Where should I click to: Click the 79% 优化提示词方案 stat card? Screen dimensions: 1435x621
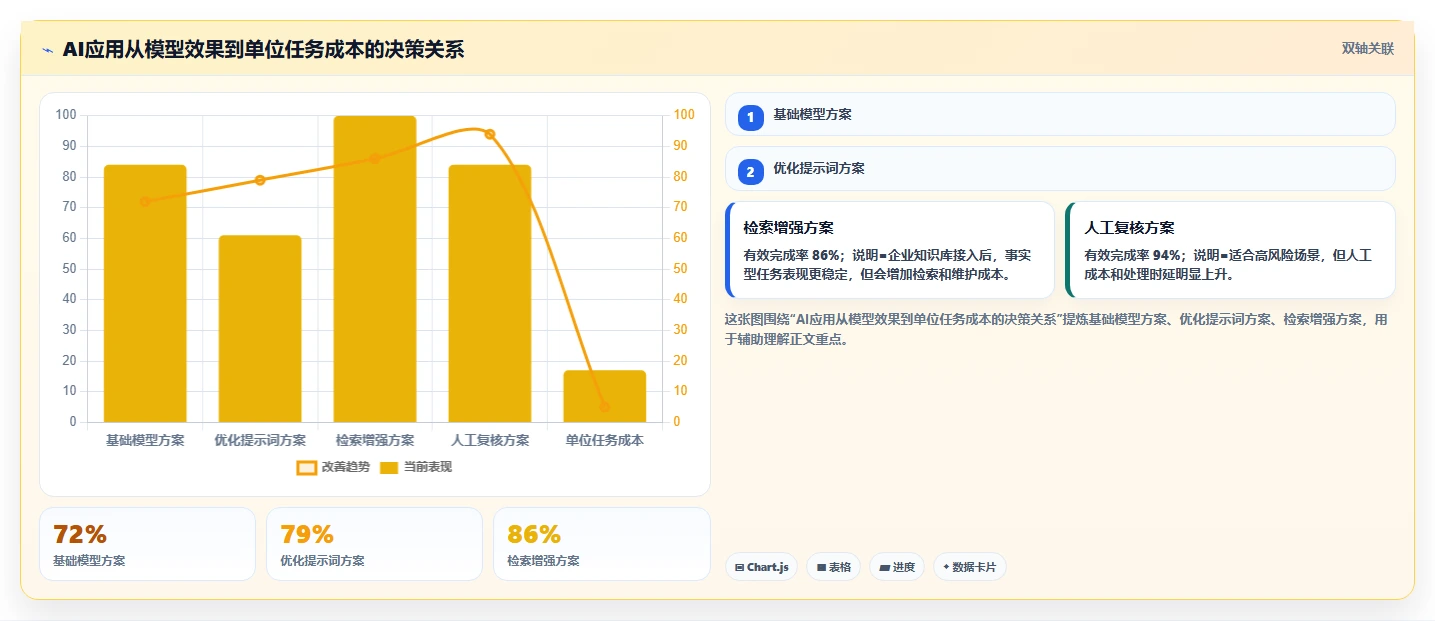[x=374, y=544]
